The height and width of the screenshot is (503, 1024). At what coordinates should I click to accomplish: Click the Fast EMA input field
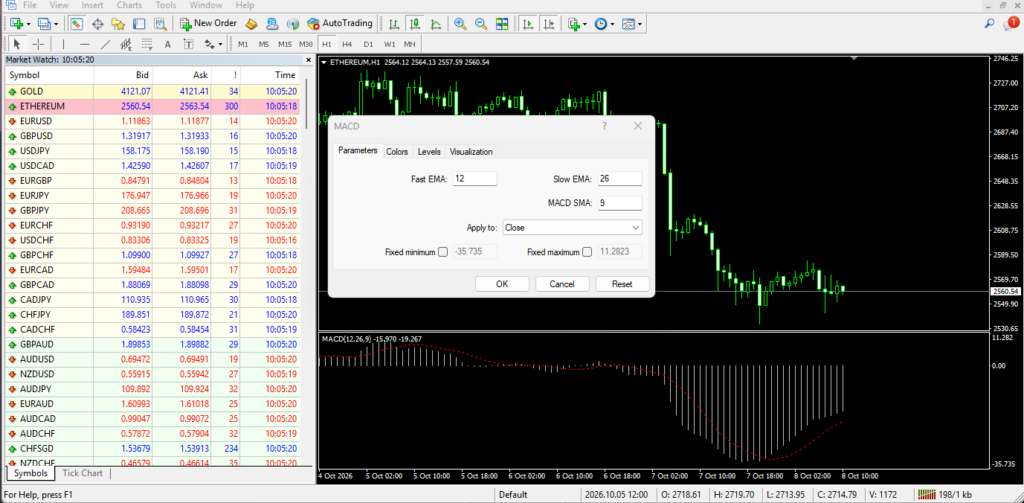pos(474,178)
